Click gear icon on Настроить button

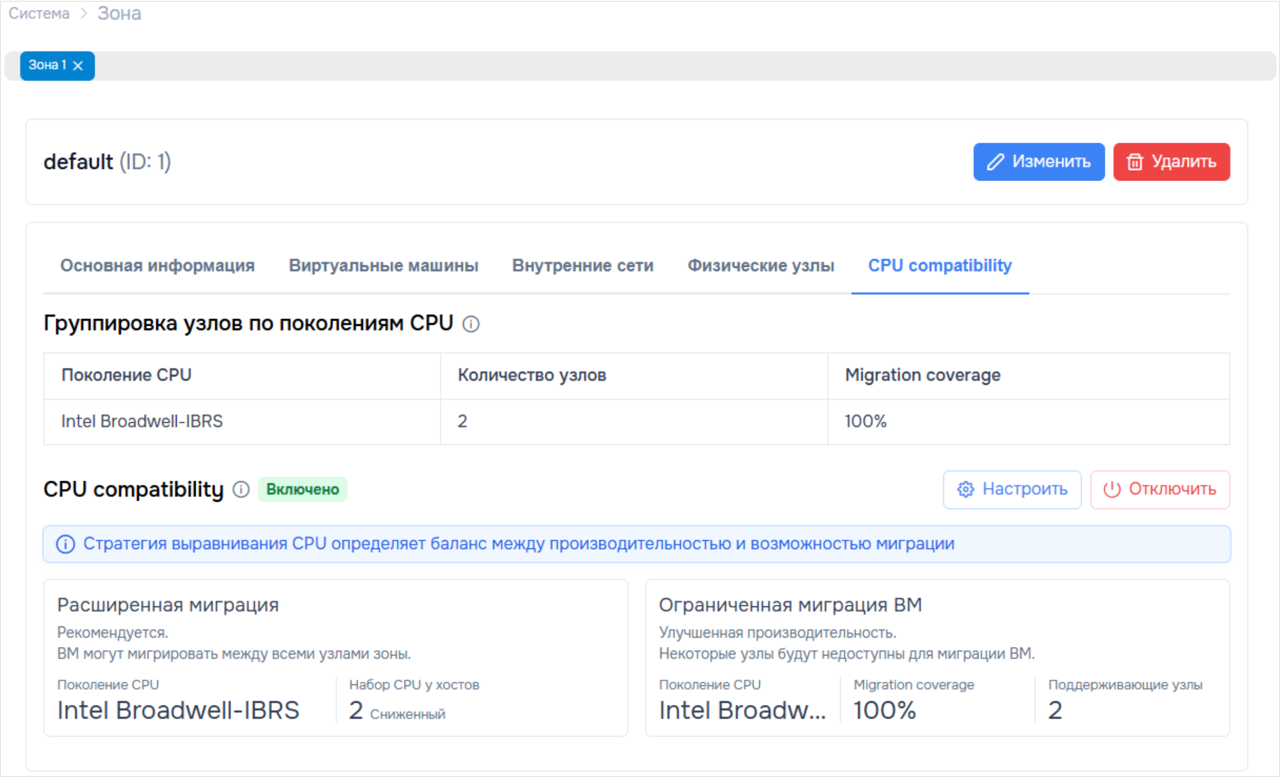(966, 490)
